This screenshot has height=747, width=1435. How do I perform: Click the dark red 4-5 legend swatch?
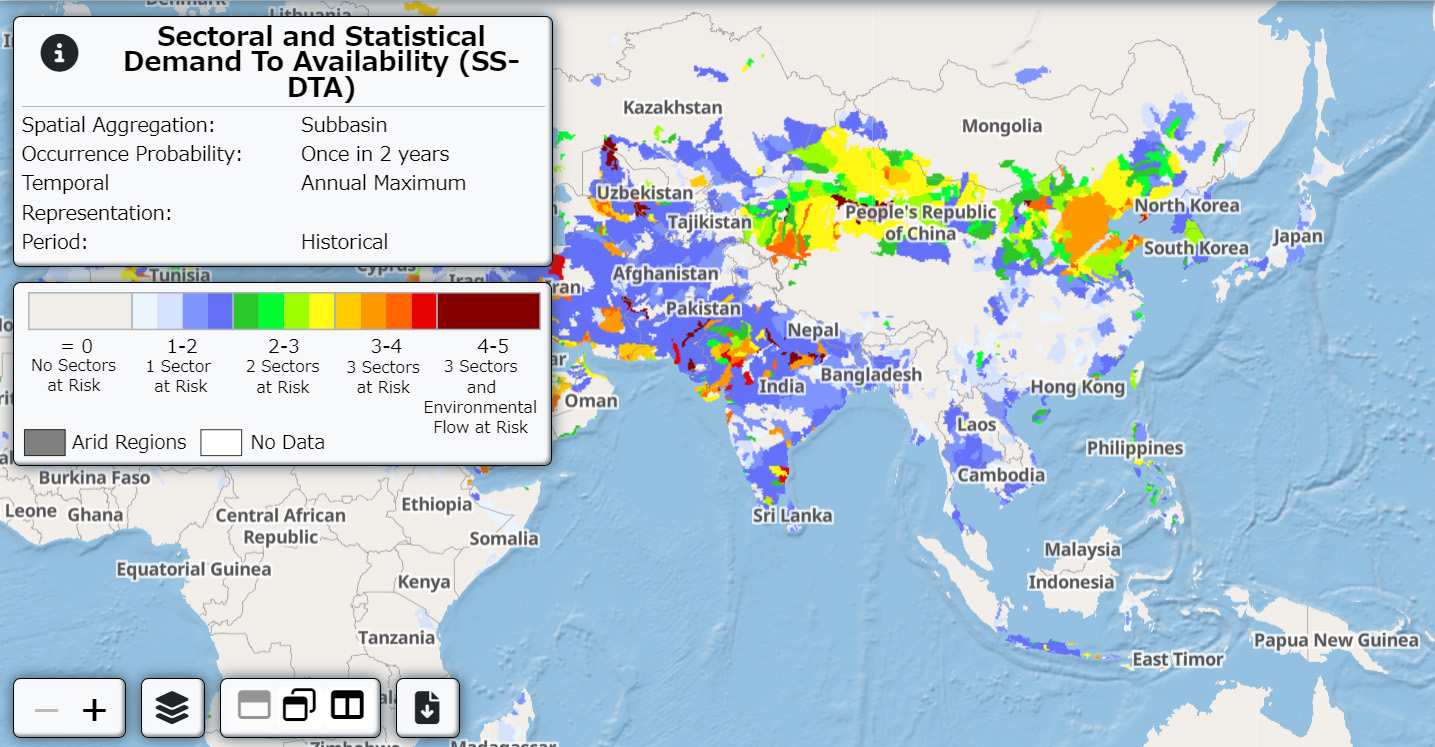(488, 311)
